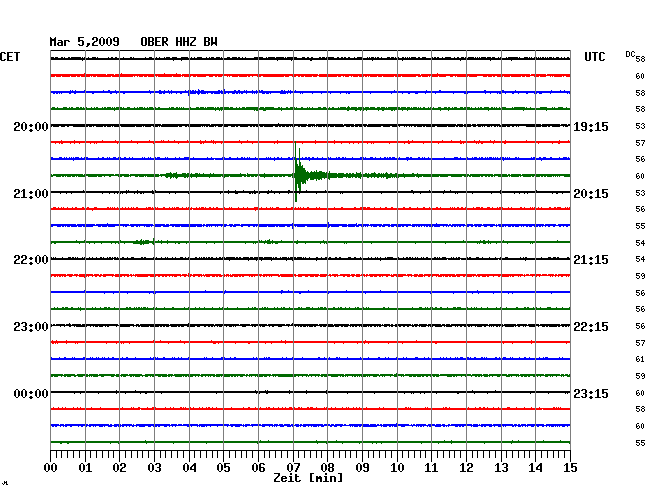Click the "22:00" CET time label
This screenshot has height=494, width=650.
click(x=31, y=260)
